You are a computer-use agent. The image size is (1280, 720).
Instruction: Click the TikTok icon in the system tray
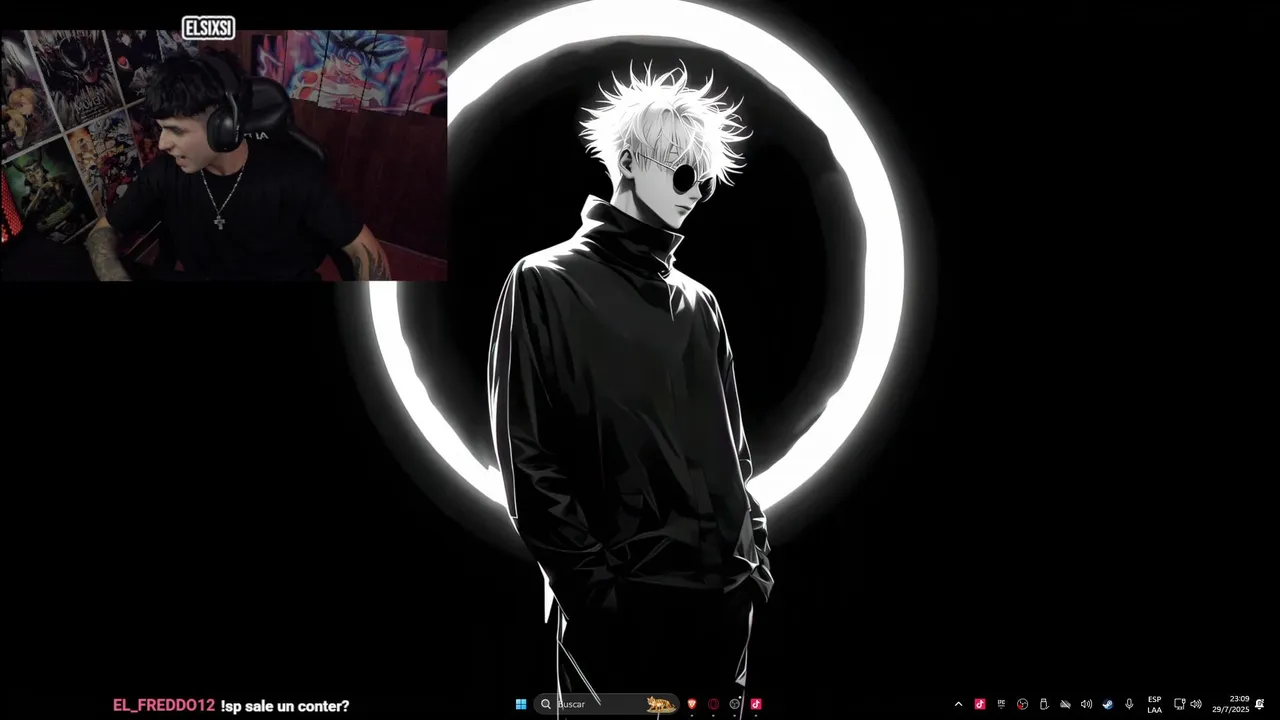[980, 704]
